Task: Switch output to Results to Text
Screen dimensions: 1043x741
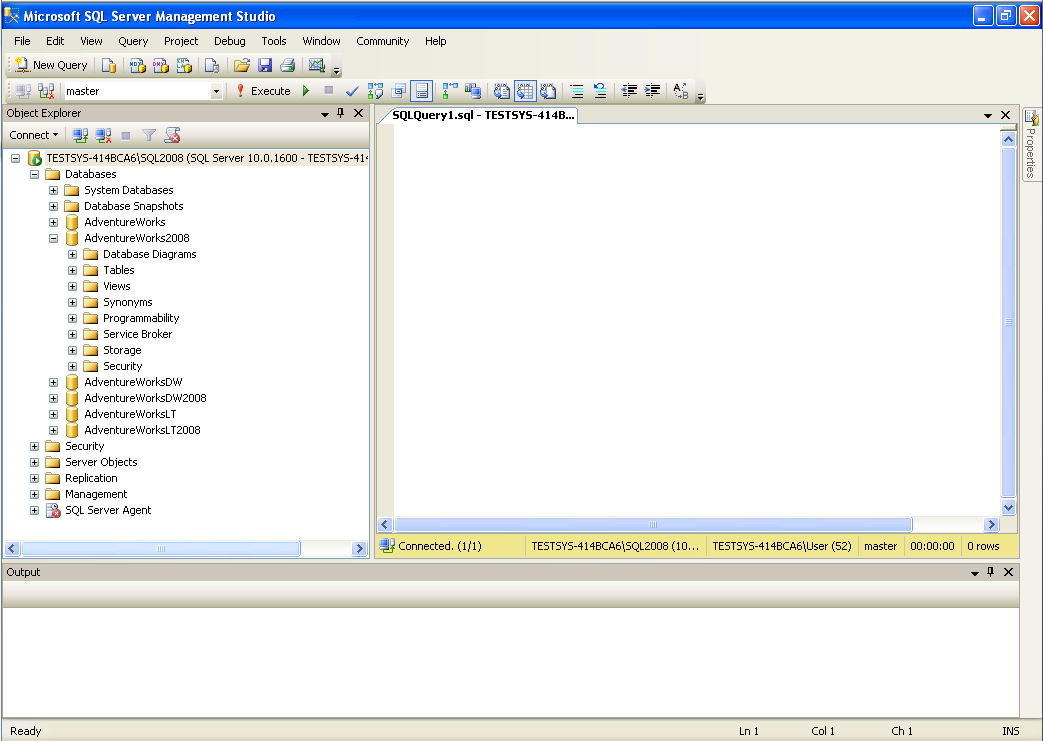Action: click(502, 91)
